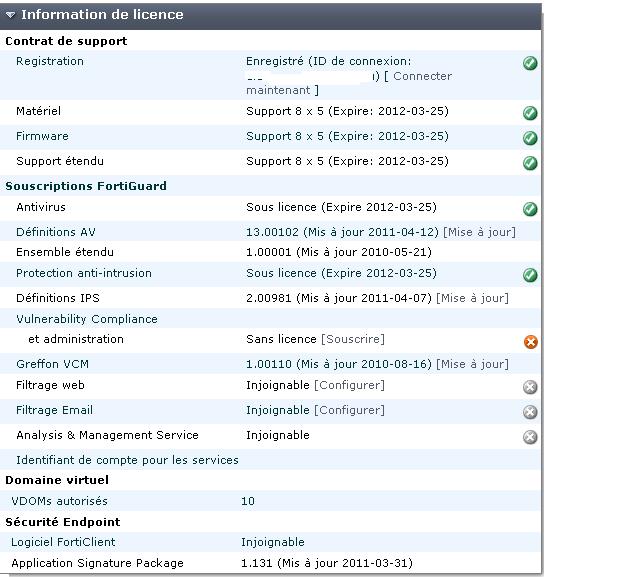Screen dimensions: 640x577
Task: Click the green check icon for Firmware
Action: point(530,138)
